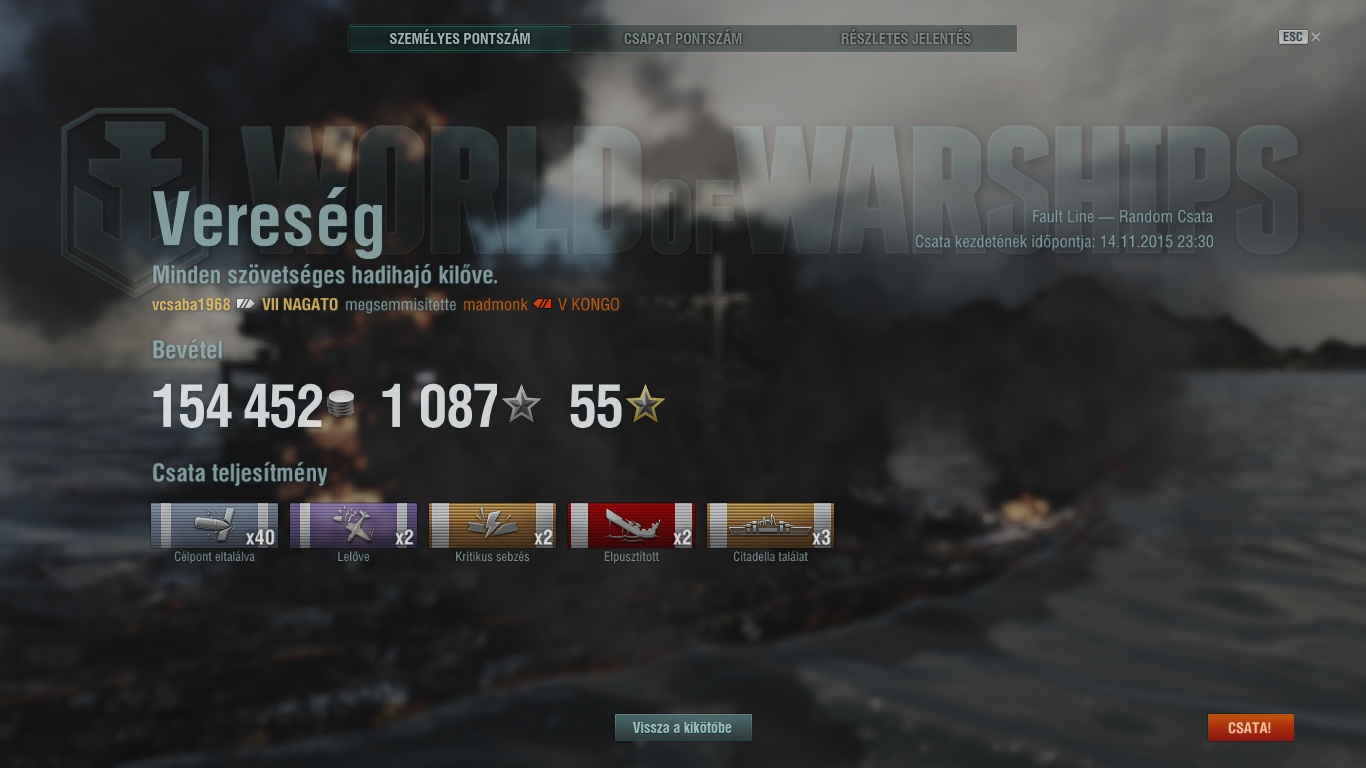This screenshot has width=1366, height=768.
Task: Click the red Kongo ship class icon
Action: (x=542, y=304)
